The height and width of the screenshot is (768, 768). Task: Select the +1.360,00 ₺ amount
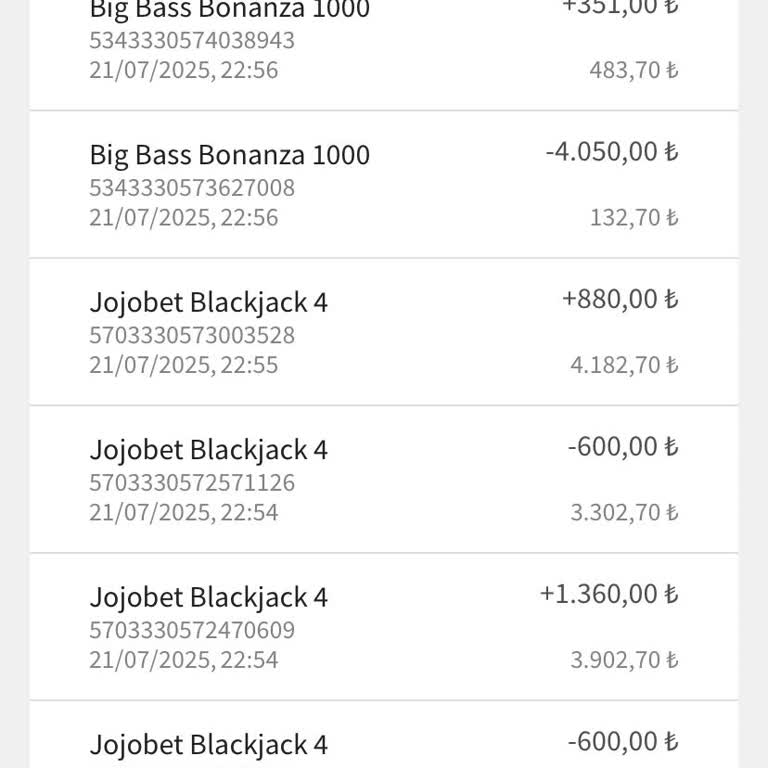tap(609, 594)
